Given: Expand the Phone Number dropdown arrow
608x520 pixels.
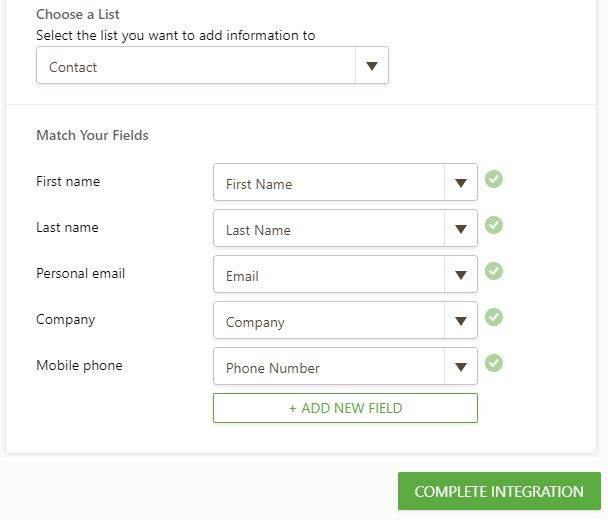Looking at the screenshot, I should click(461, 367).
